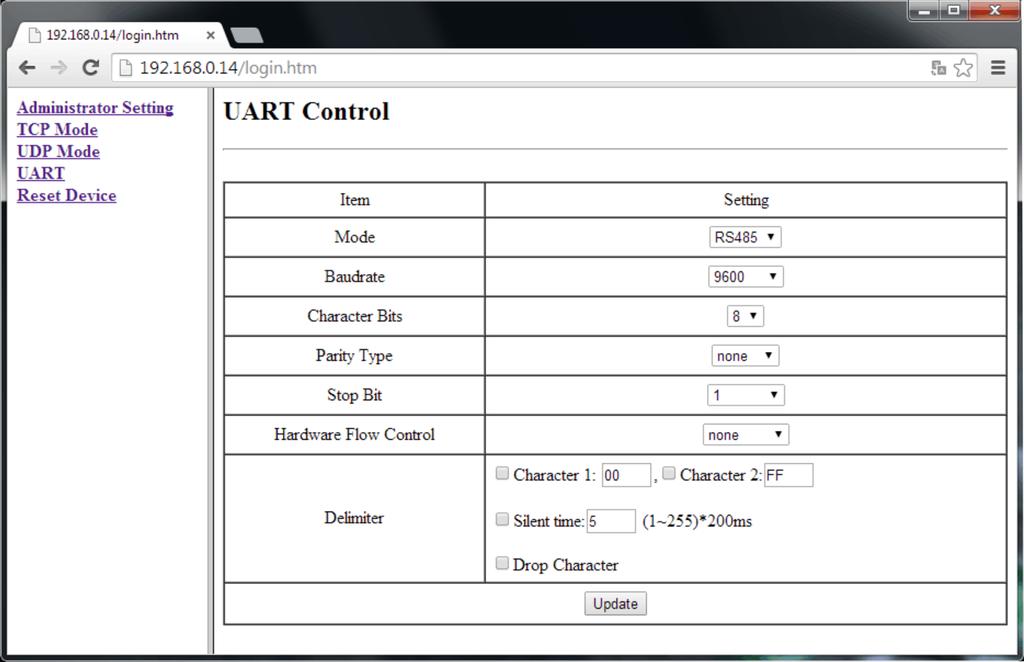Bookmark this page with the star icon
This screenshot has width=1024, height=662.
tap(963, 68)
